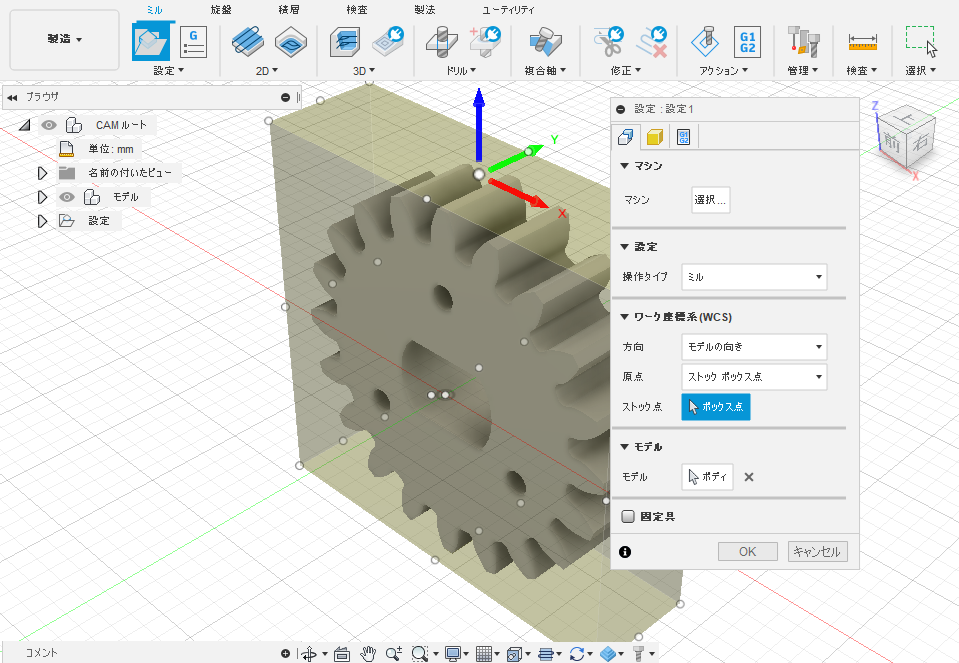Image resolution: width=959 pixels, height=663 pixels.
Task: Click the info icon in setup dialog
Action: coord(624,552)
